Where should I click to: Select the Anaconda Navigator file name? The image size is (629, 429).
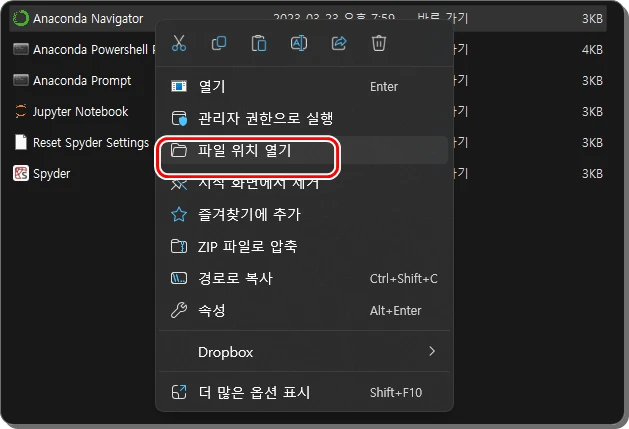88,18
